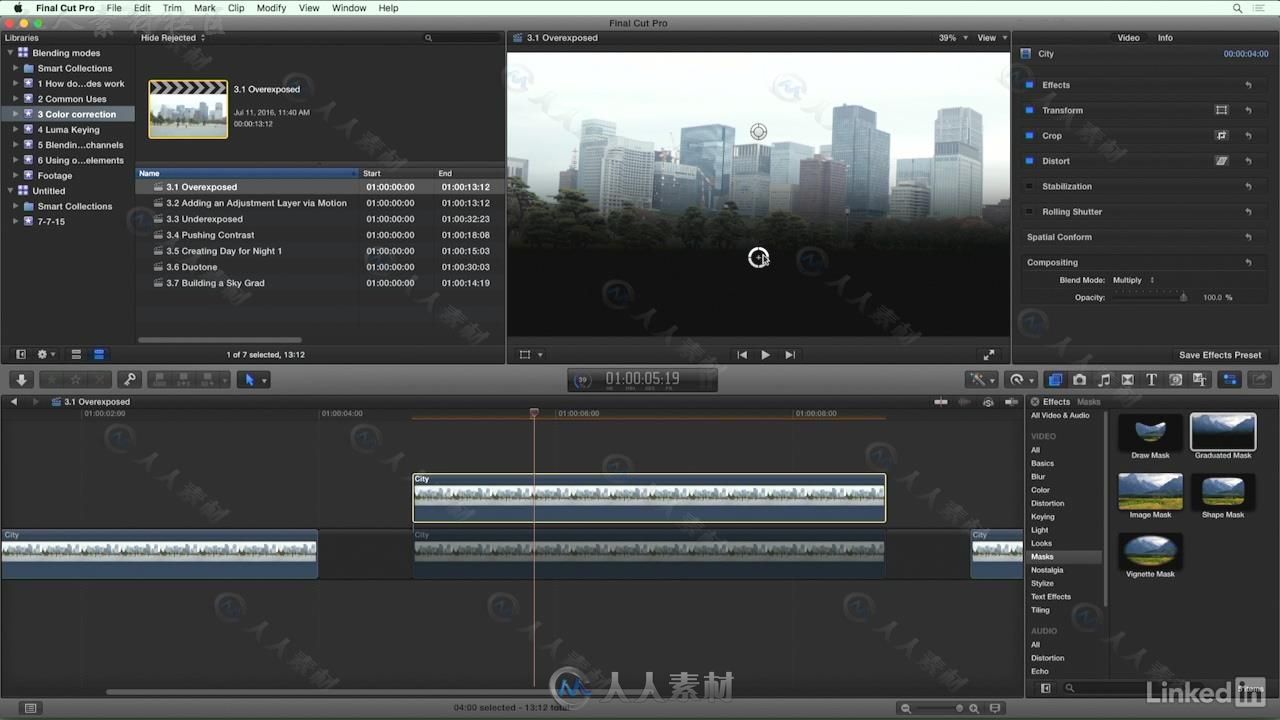Enable the Stabilization checkbox
Image resolution: width=1280 pixels, height=720 pixels.
(1030, 186)
